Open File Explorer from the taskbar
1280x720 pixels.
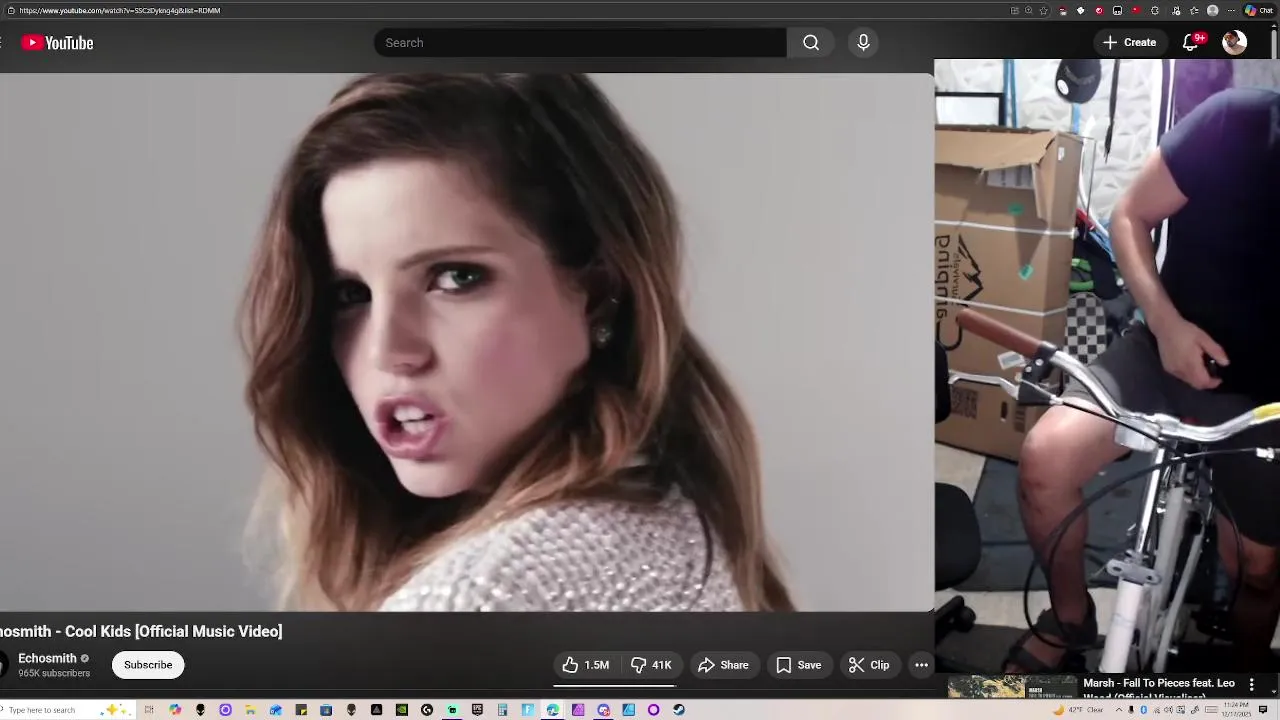tap(250, 710)
